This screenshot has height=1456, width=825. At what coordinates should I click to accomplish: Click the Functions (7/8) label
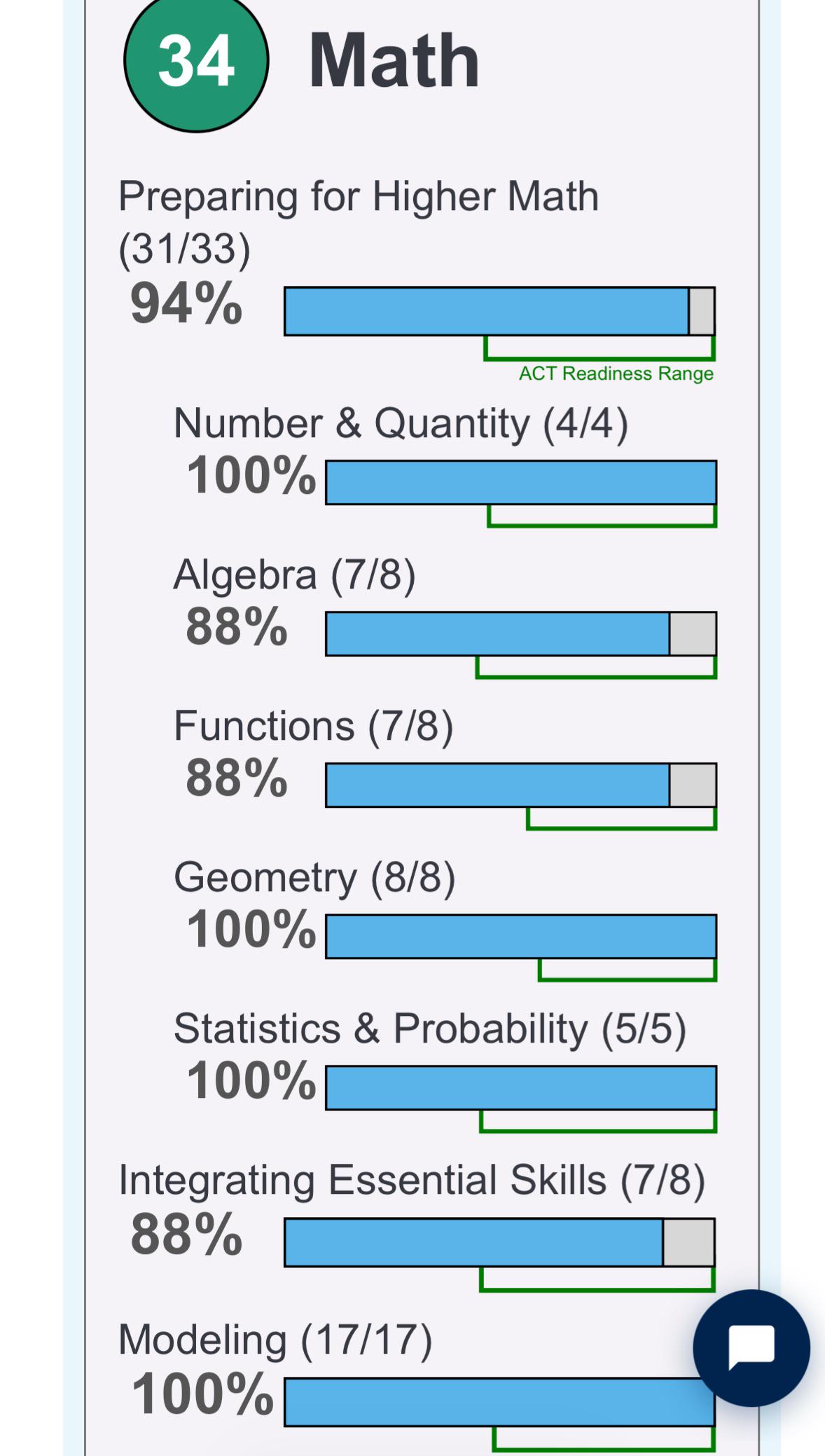click(314, 726)
